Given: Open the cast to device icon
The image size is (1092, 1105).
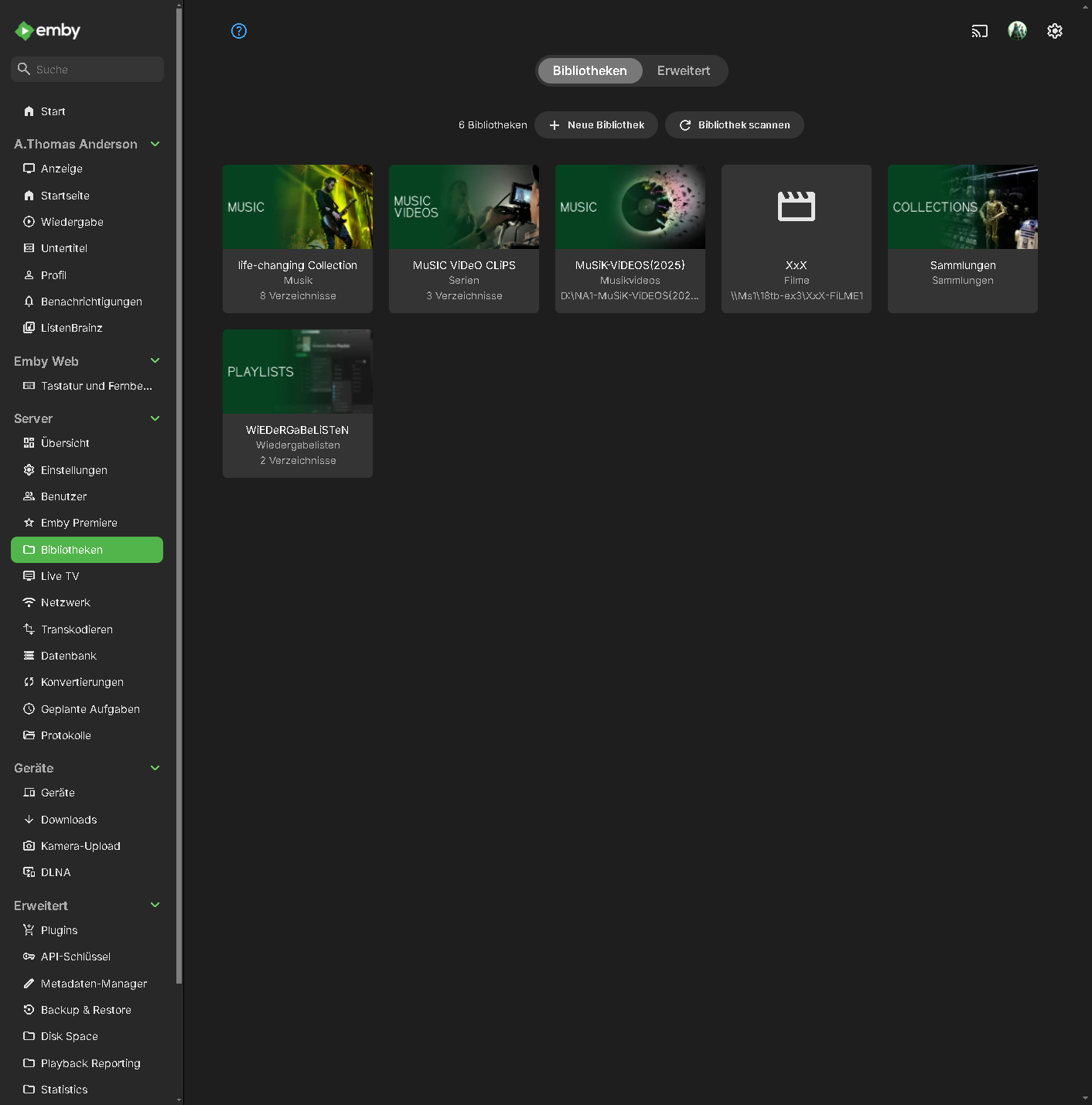Looking at the screenshot, I should [980, 31].
